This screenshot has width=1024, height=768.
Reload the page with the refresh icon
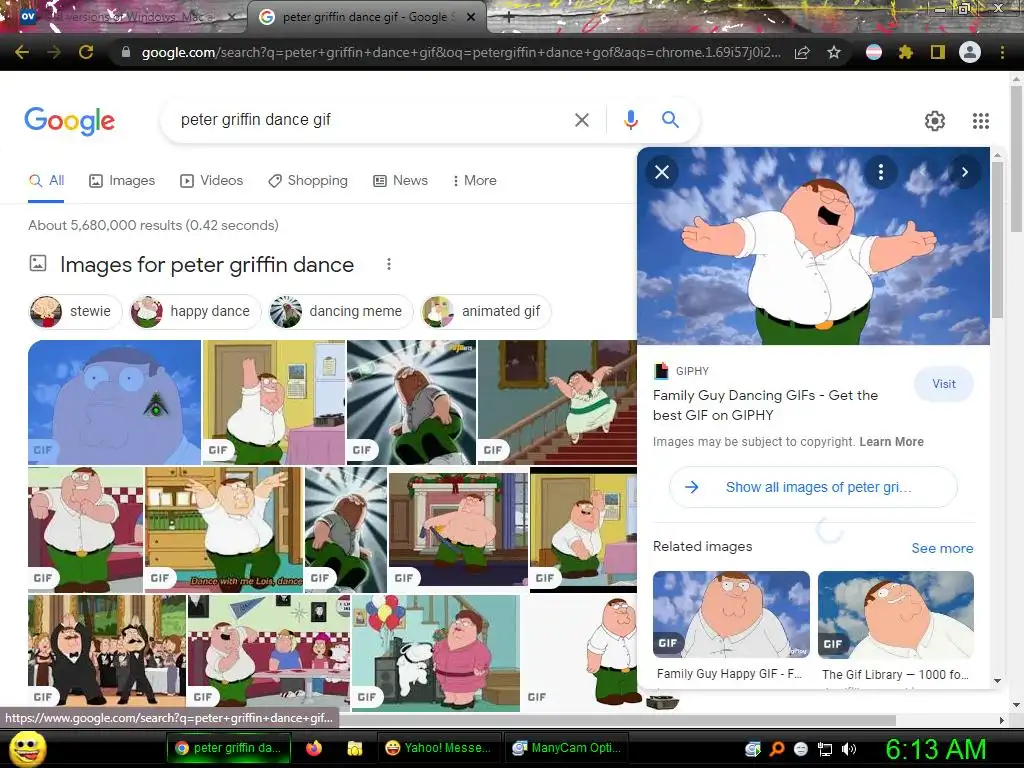click(86, 52)
